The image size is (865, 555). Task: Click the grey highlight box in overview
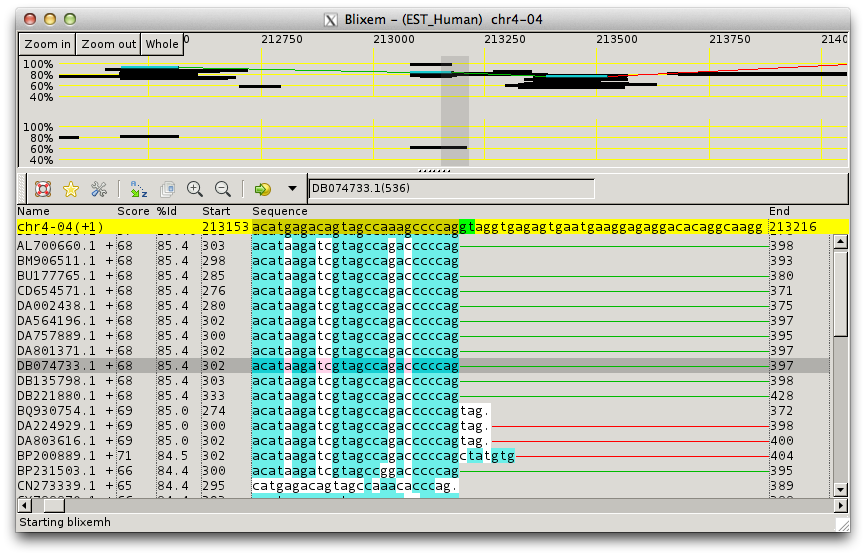click(x=455, y=110)
